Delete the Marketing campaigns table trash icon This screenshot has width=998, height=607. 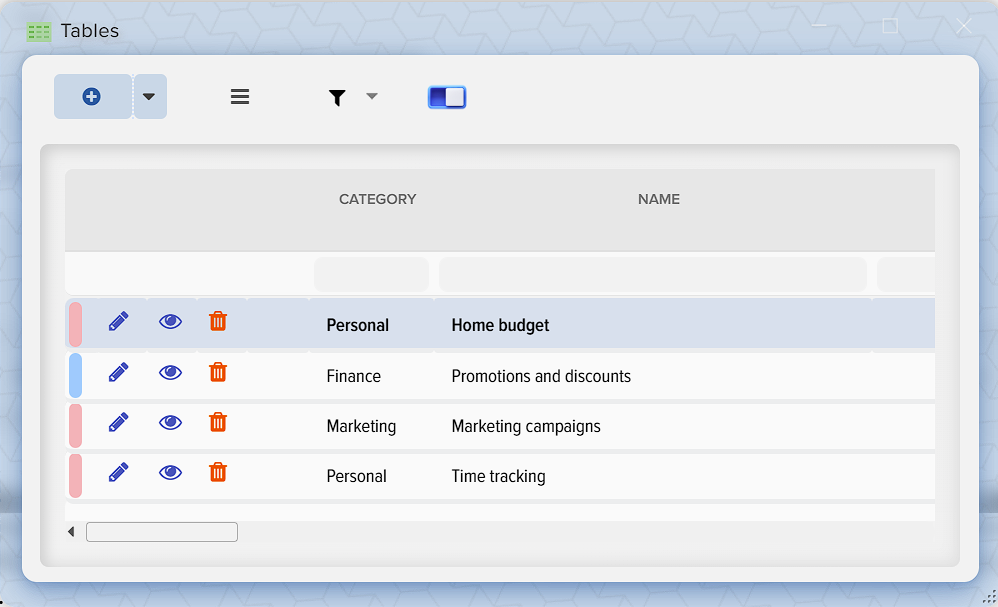click(x=218, y=422)
